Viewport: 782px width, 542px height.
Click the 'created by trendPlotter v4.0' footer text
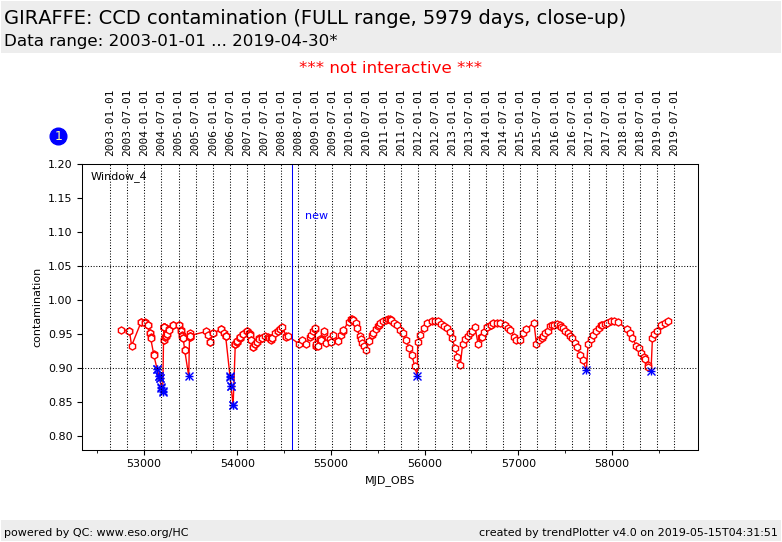(x=628, y=532)
